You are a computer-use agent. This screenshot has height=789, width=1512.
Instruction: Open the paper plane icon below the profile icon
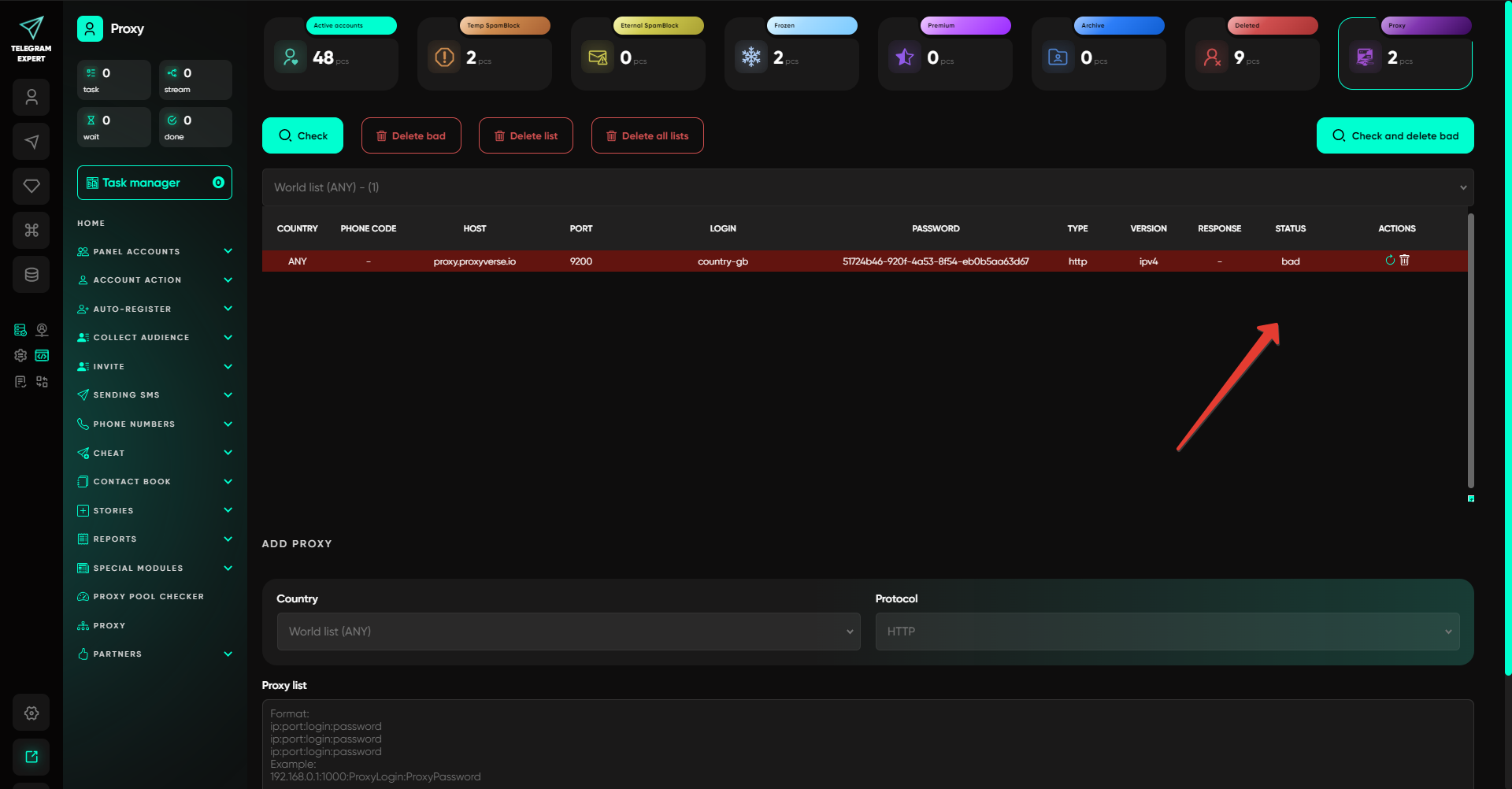31,142
